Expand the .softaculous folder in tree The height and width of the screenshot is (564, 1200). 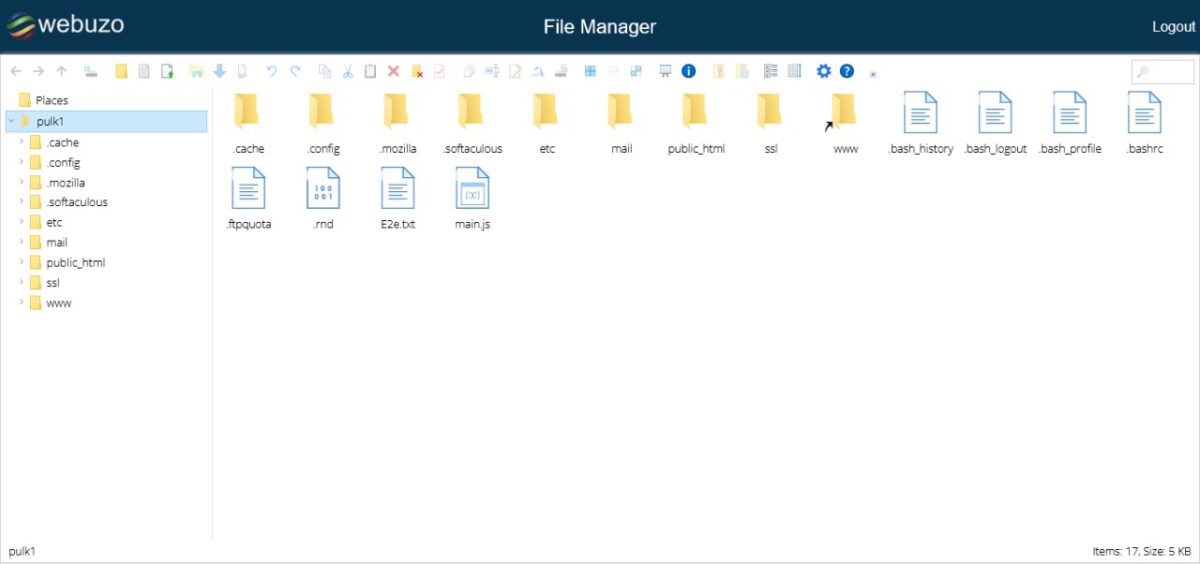(22, 202)
